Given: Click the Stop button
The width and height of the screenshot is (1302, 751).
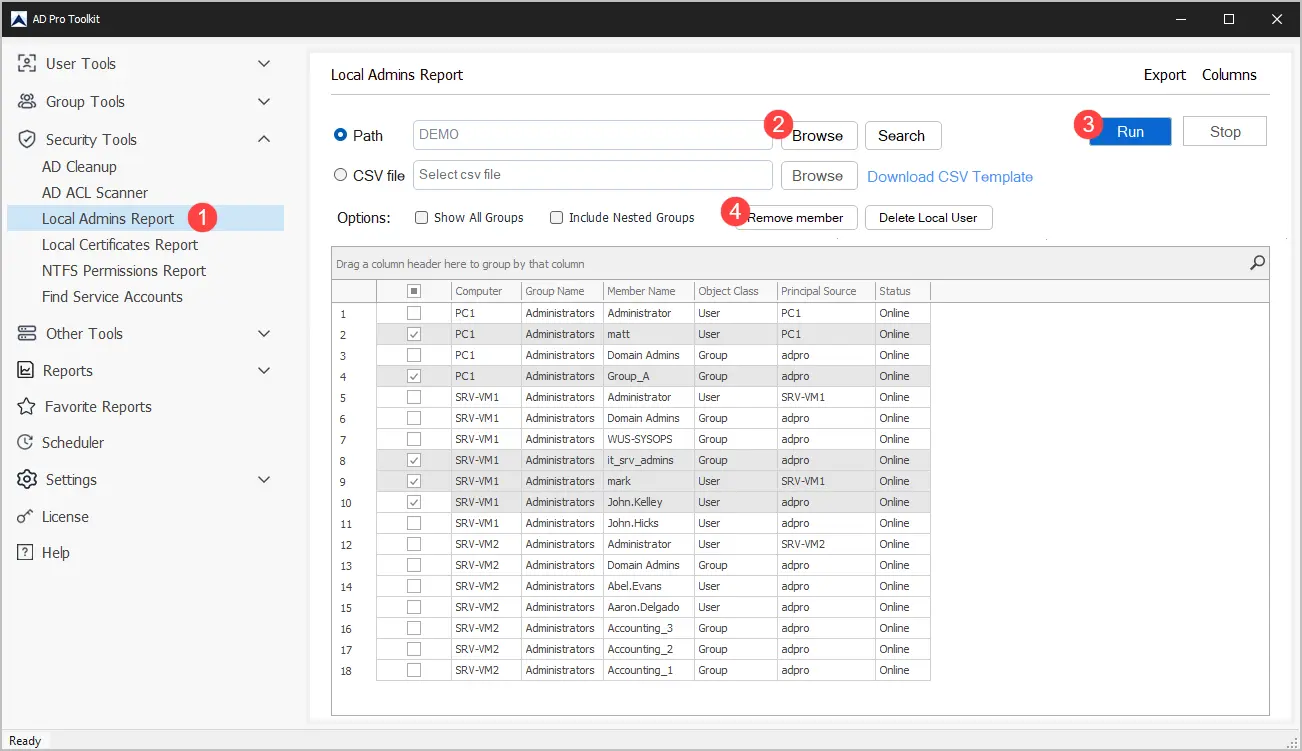Looking at the screenshot, I should [1225, 131].
